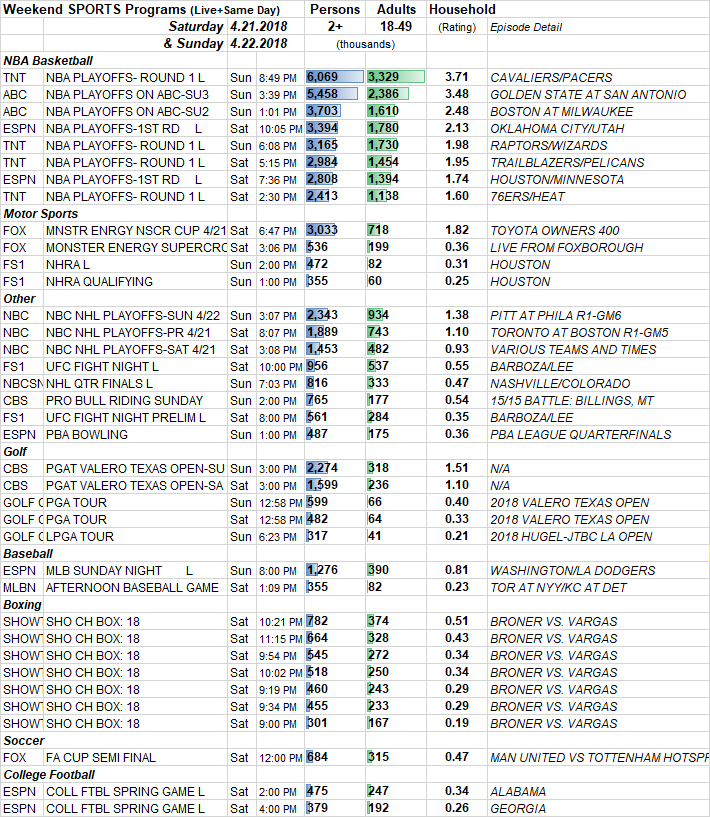Select 'NBC NHL PLAYOFFS-SUN 4/22' cell

click(x=133, y=316)
